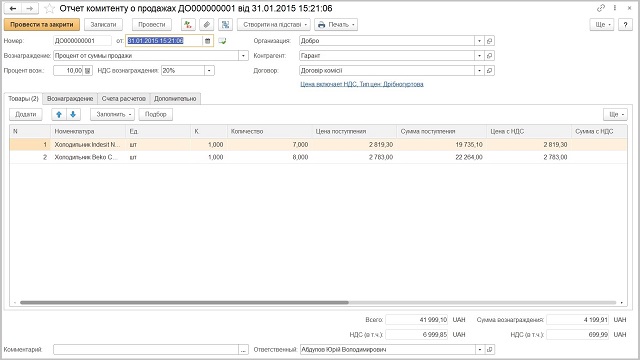
Task: Click the Комментарий input field
Action: pyautogui.click(x=146, y=349)
